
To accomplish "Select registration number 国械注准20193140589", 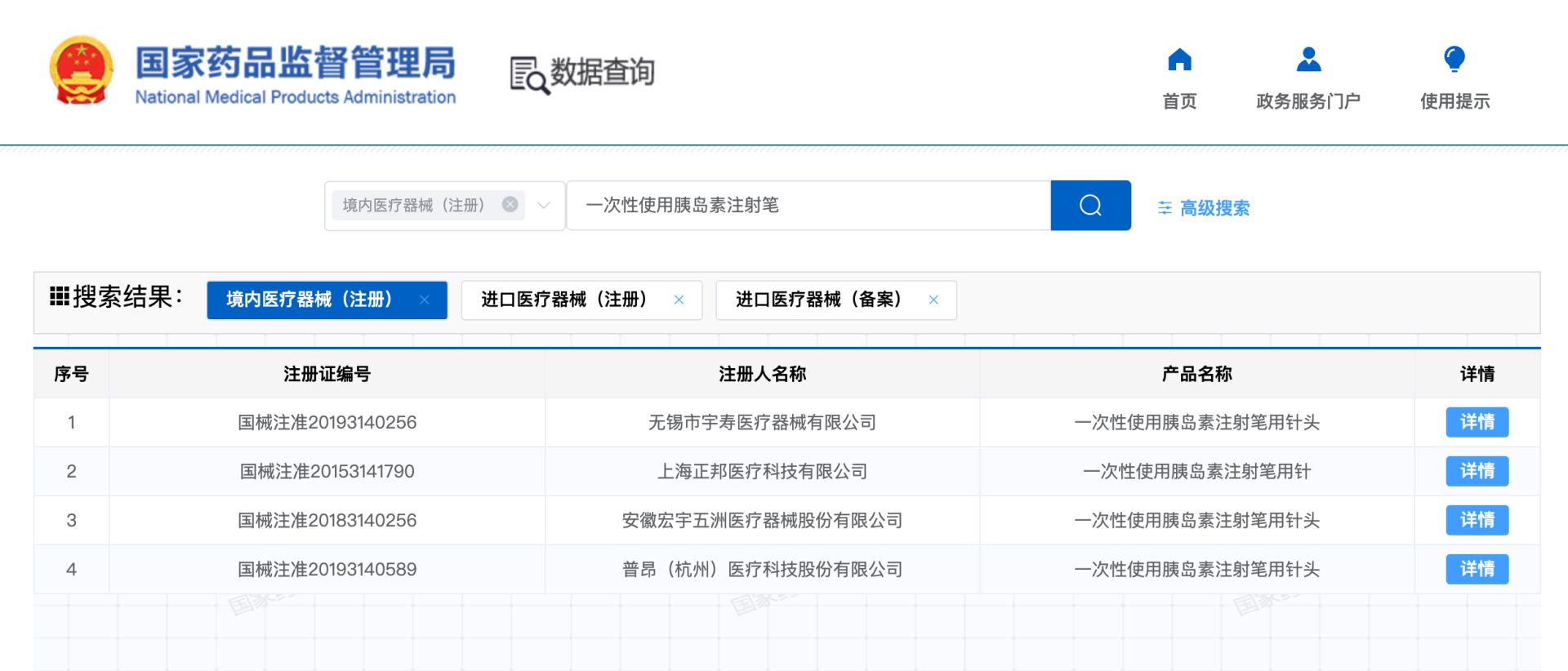I will tap(327, 569).
